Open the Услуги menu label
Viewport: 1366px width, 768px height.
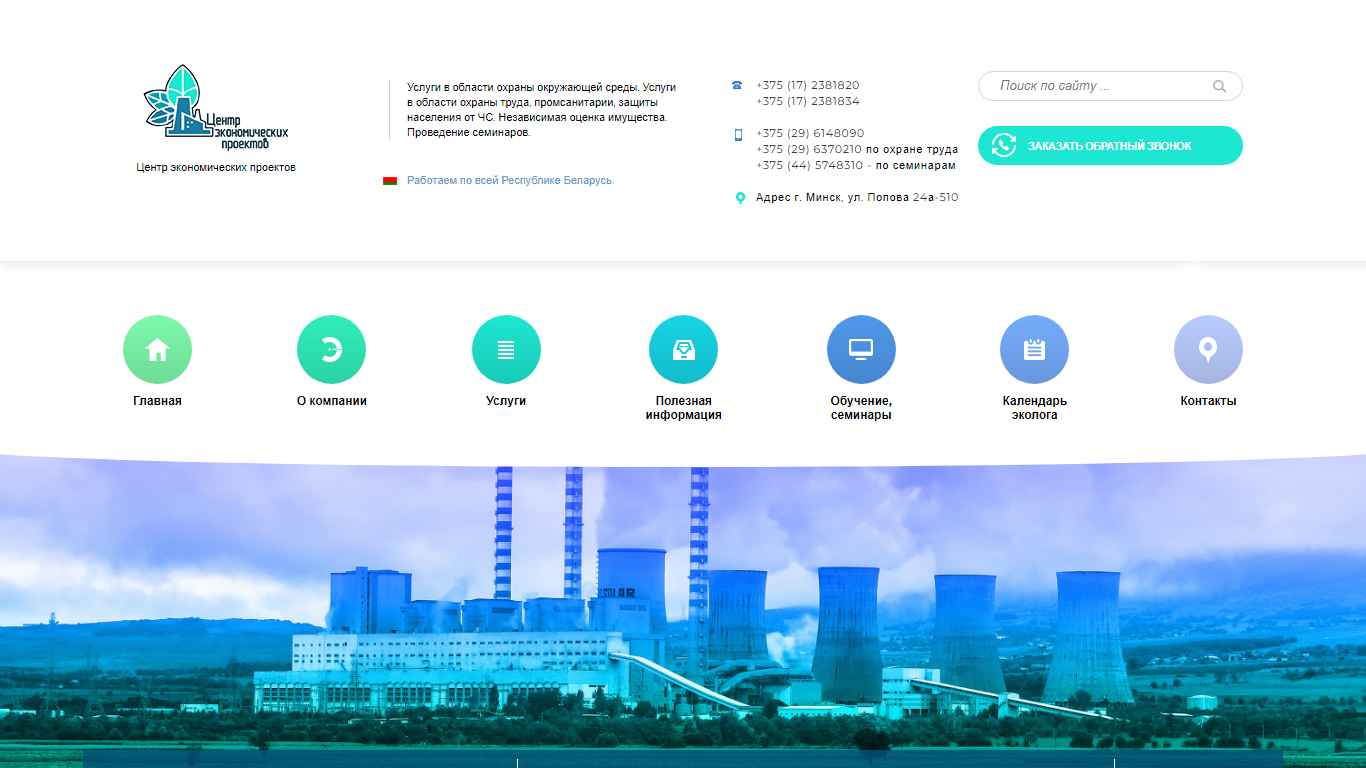506,401
